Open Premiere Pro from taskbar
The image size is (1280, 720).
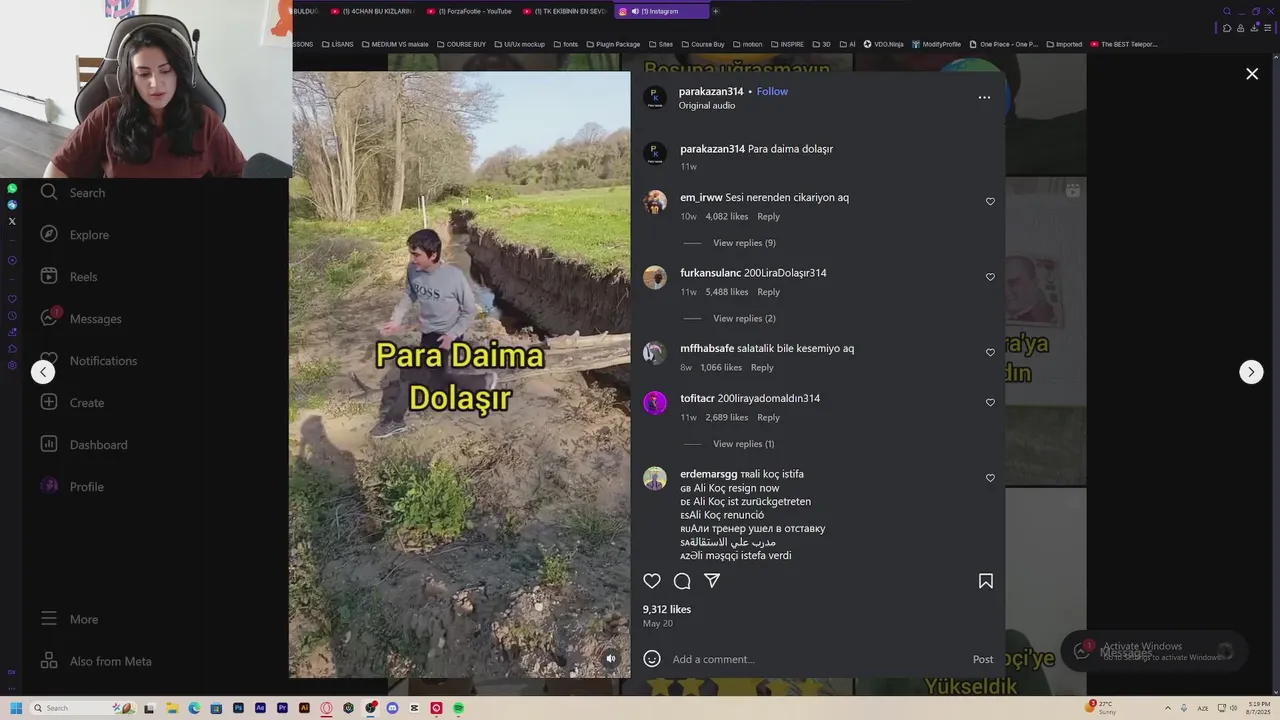282,708
